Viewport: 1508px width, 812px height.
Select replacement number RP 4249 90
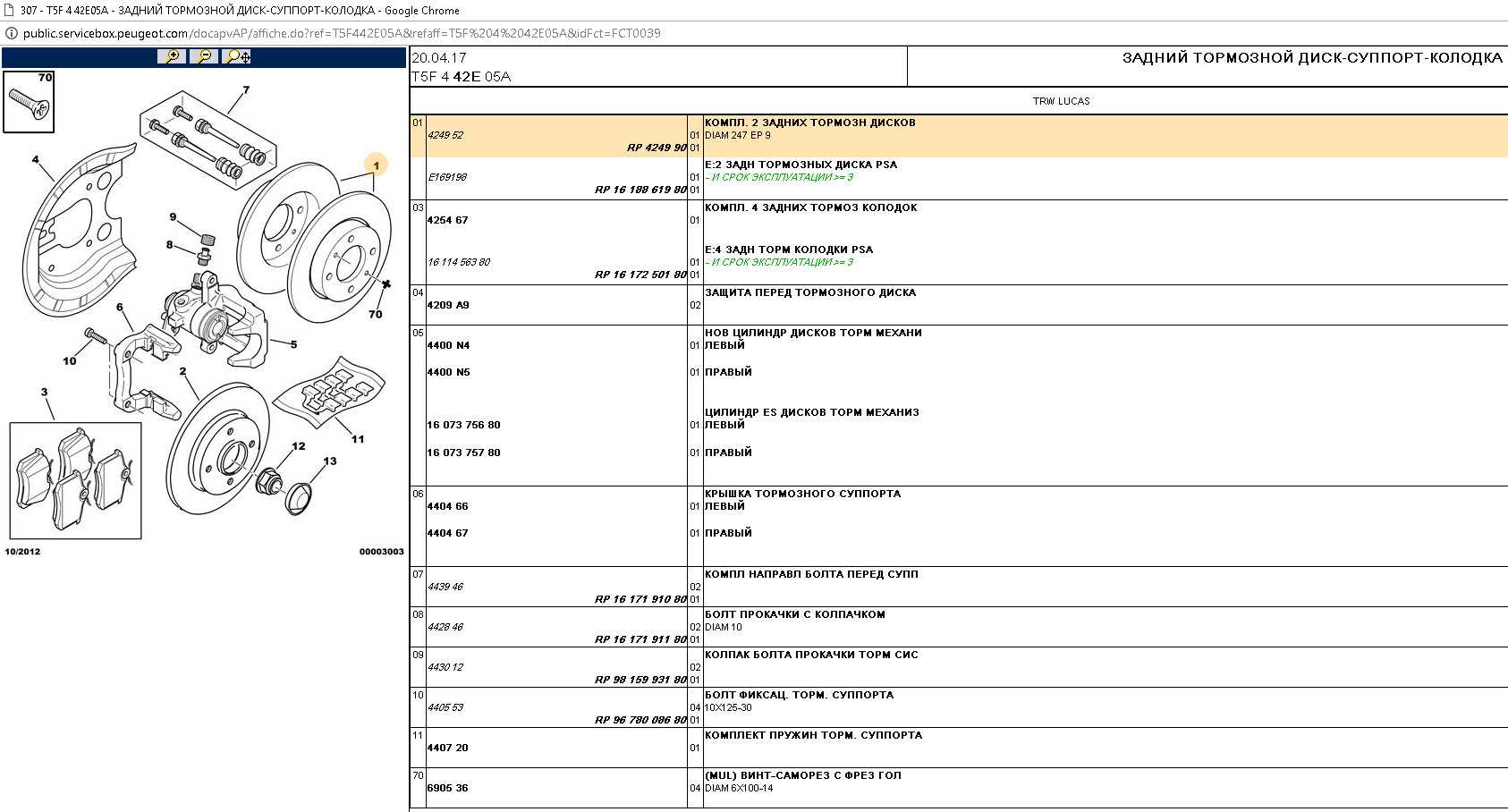click(x=657, y=148)
